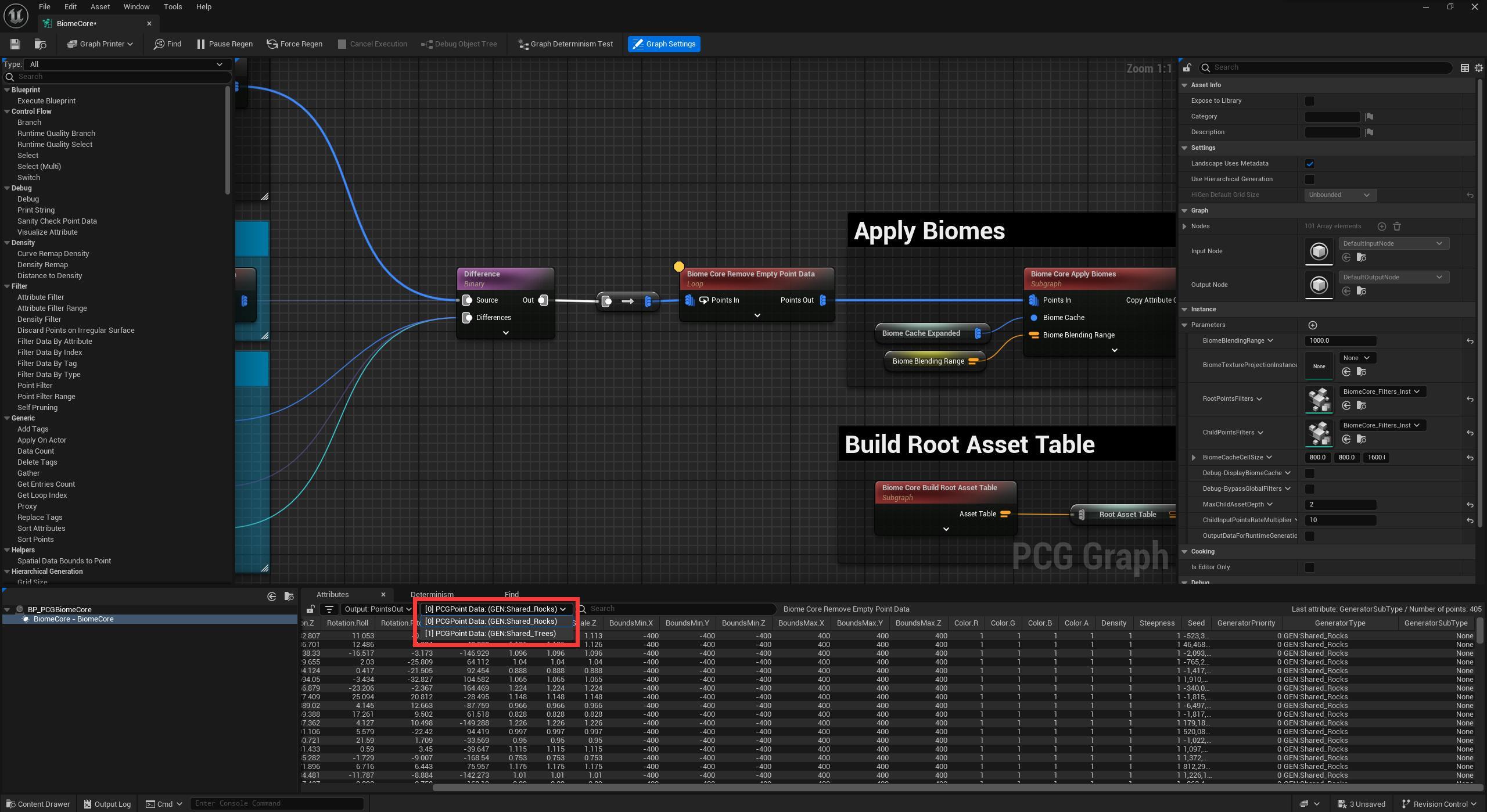Toggle Is Editor Only checkbox

tap(1309, 567)
